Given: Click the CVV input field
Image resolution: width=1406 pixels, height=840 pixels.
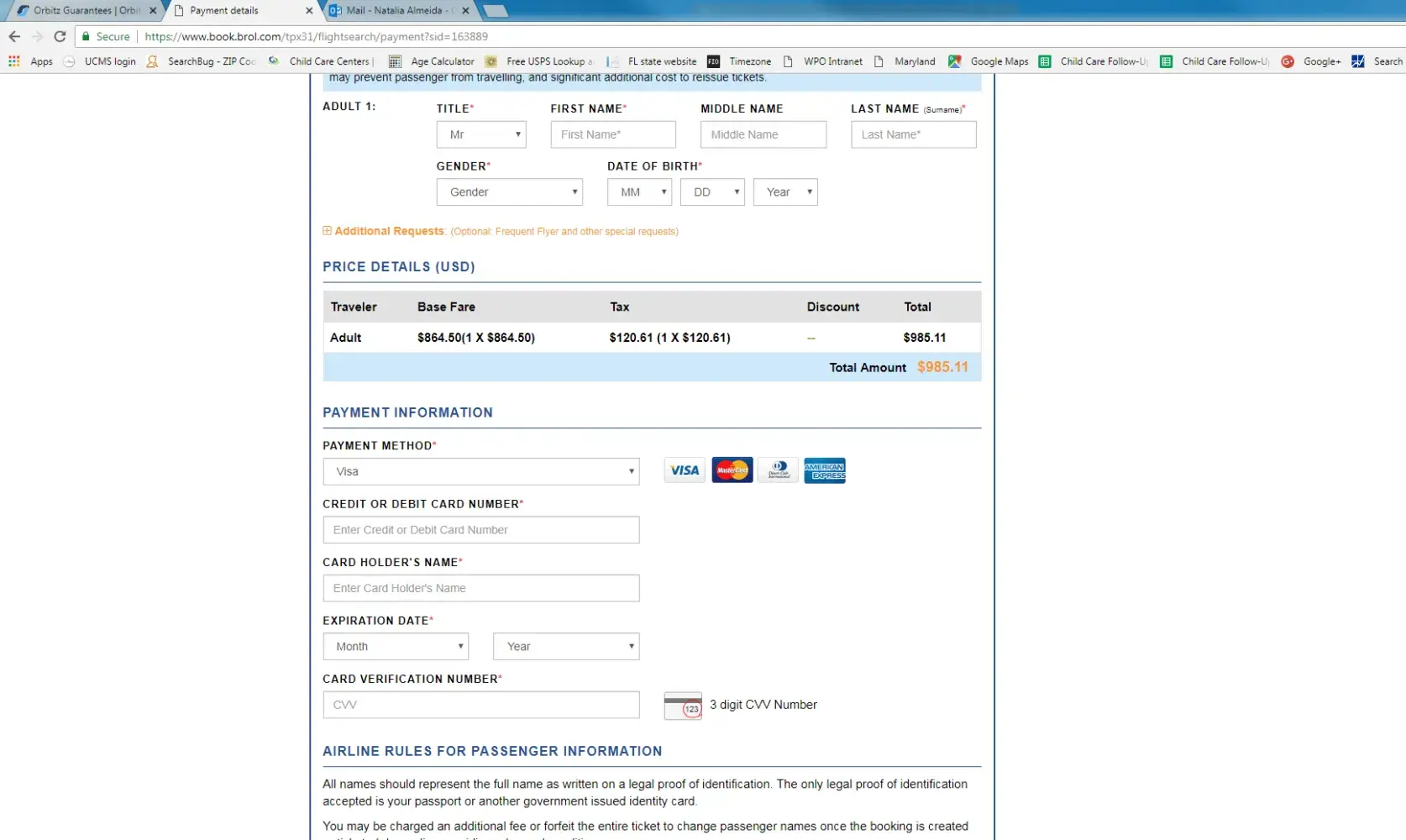Looking at the screenshot, I should point(481,705).
